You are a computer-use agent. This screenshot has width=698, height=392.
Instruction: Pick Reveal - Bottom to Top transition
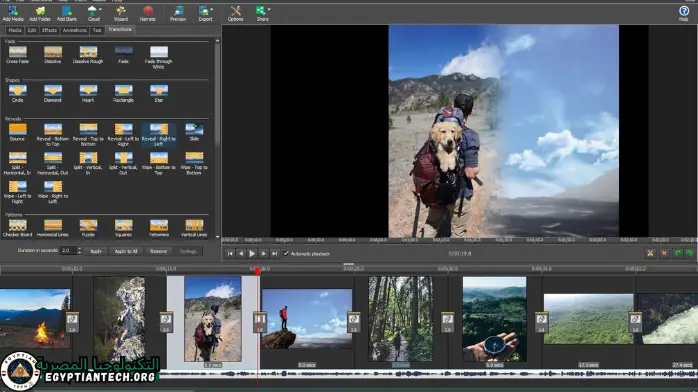coord(53,135)
